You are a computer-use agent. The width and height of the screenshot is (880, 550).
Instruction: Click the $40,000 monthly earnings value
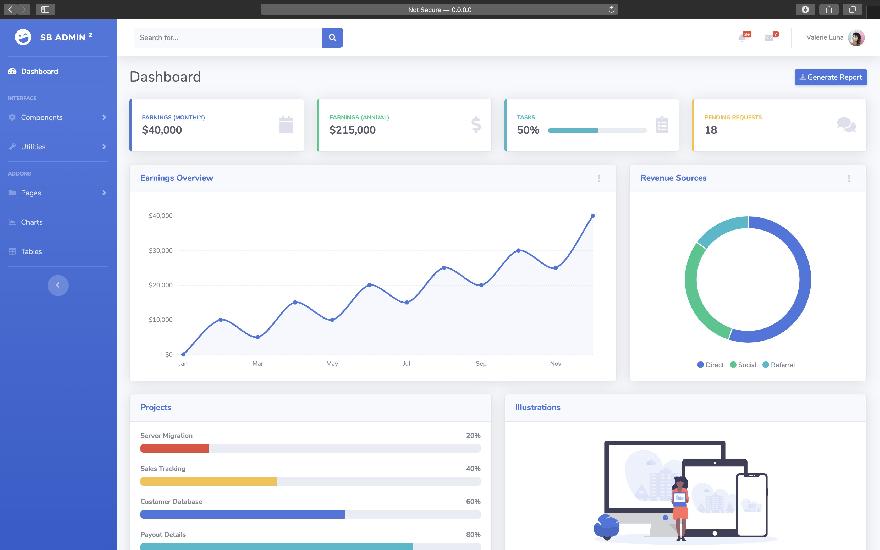162,130
